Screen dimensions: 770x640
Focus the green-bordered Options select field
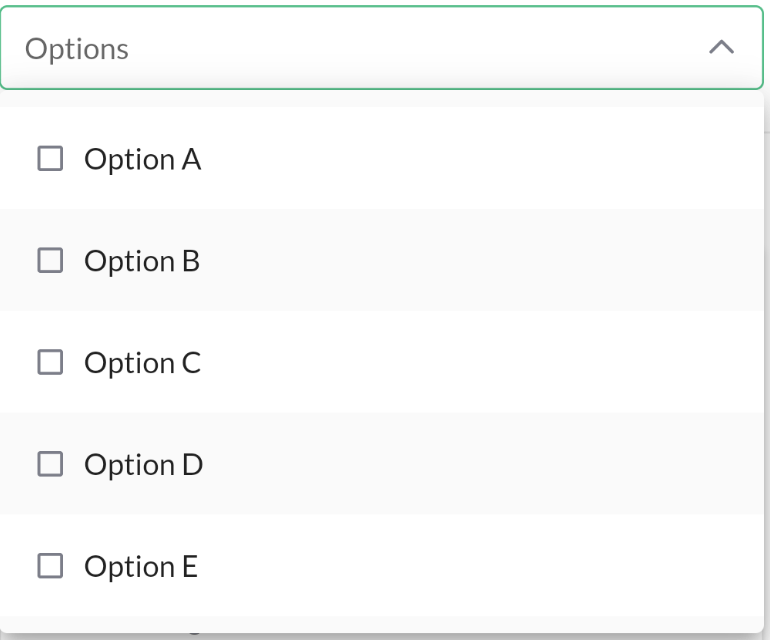[382, 48]
